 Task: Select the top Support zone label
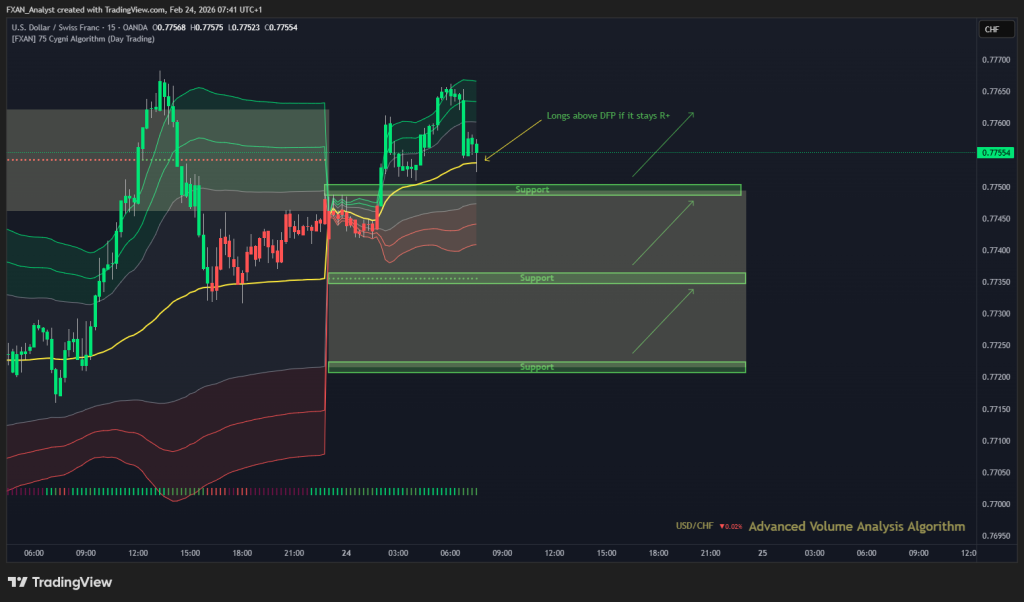532,189
